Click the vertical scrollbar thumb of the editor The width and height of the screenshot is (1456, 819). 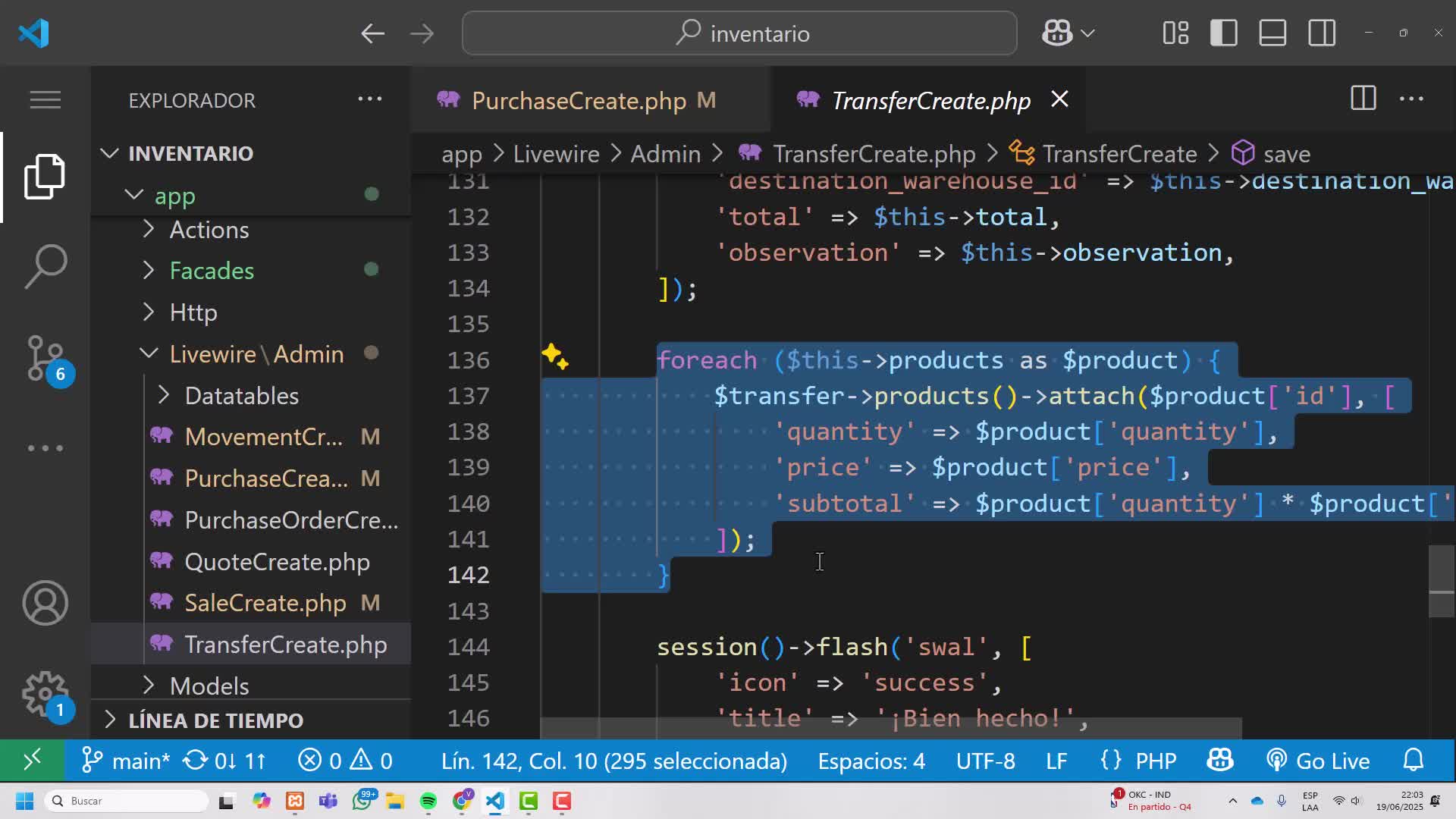point(1442,582)
